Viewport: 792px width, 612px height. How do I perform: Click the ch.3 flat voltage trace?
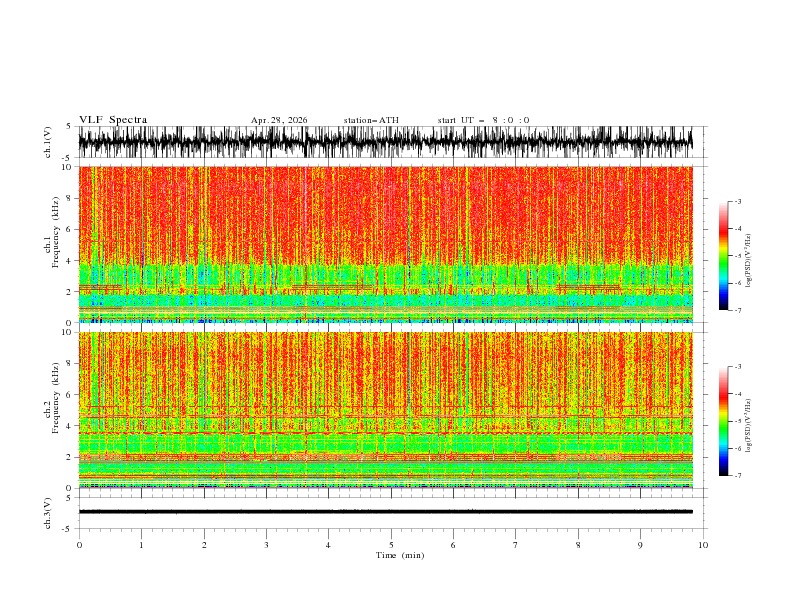coord(385,512)
